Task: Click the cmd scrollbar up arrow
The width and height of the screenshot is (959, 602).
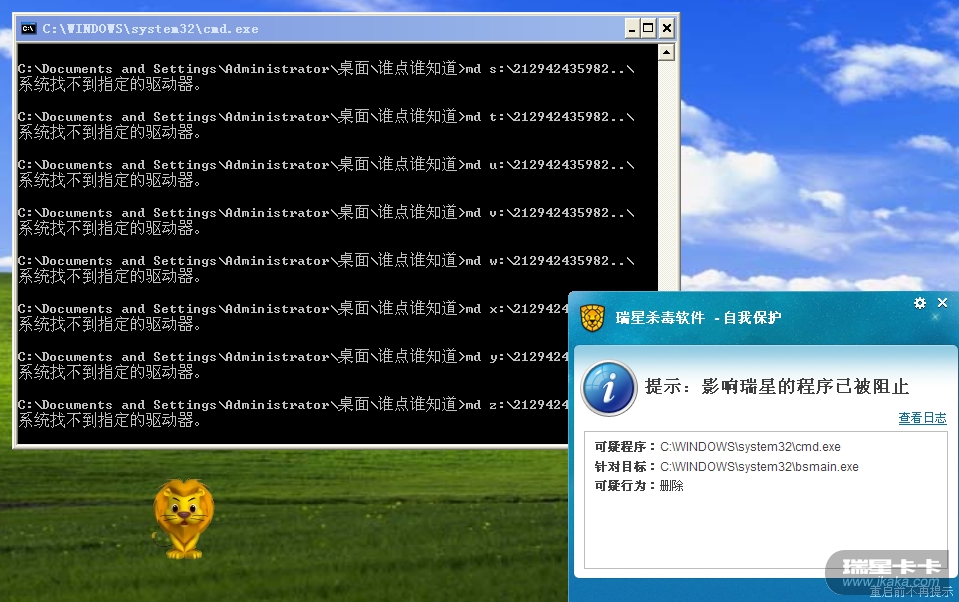Action: tap(666, 53)
